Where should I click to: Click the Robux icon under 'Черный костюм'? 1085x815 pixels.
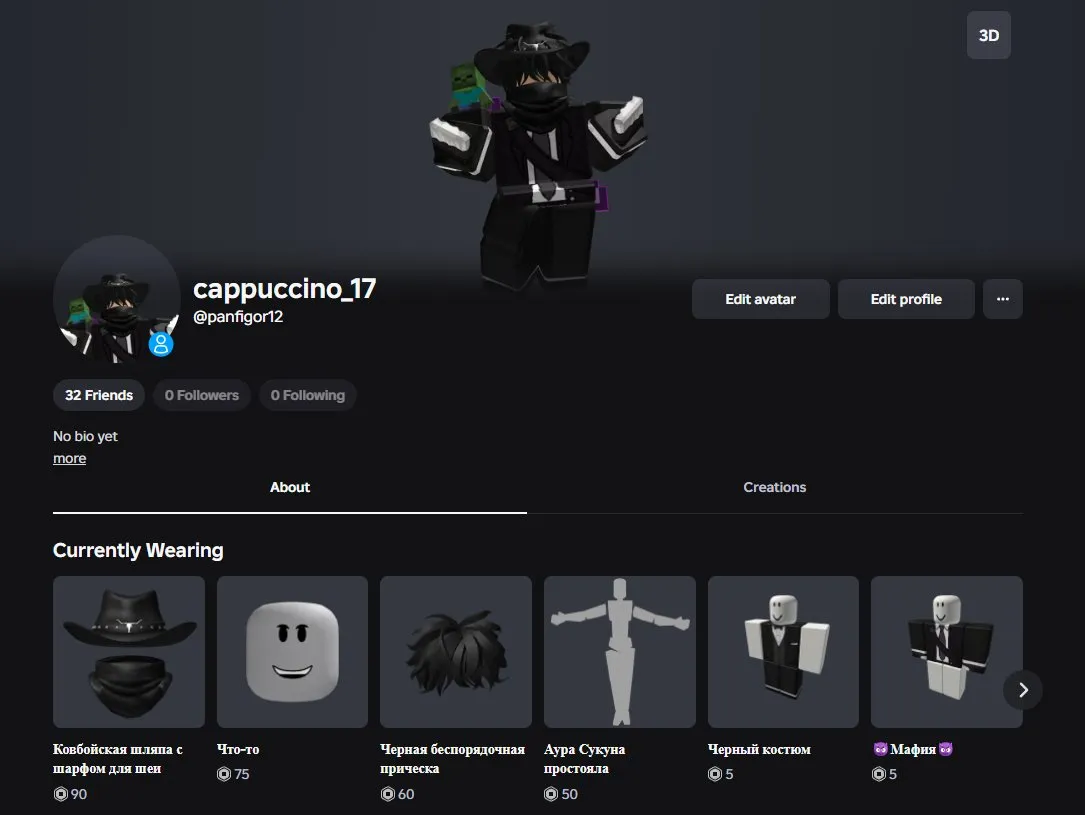click(715, 774)
